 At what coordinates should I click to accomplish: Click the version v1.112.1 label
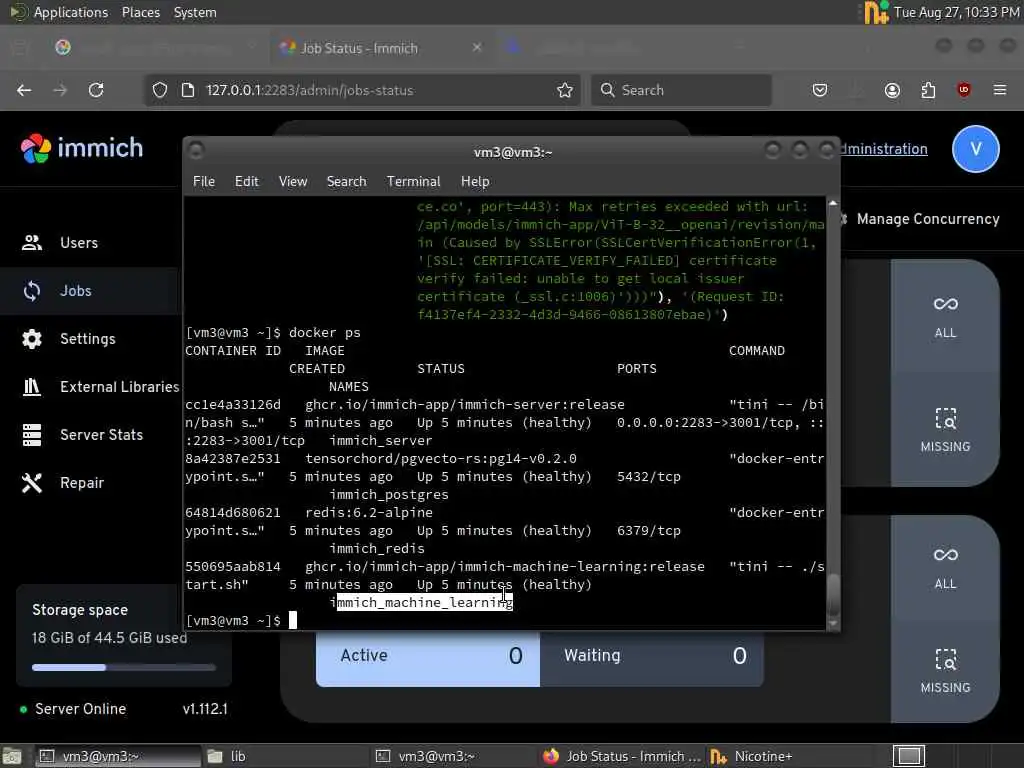205,709
